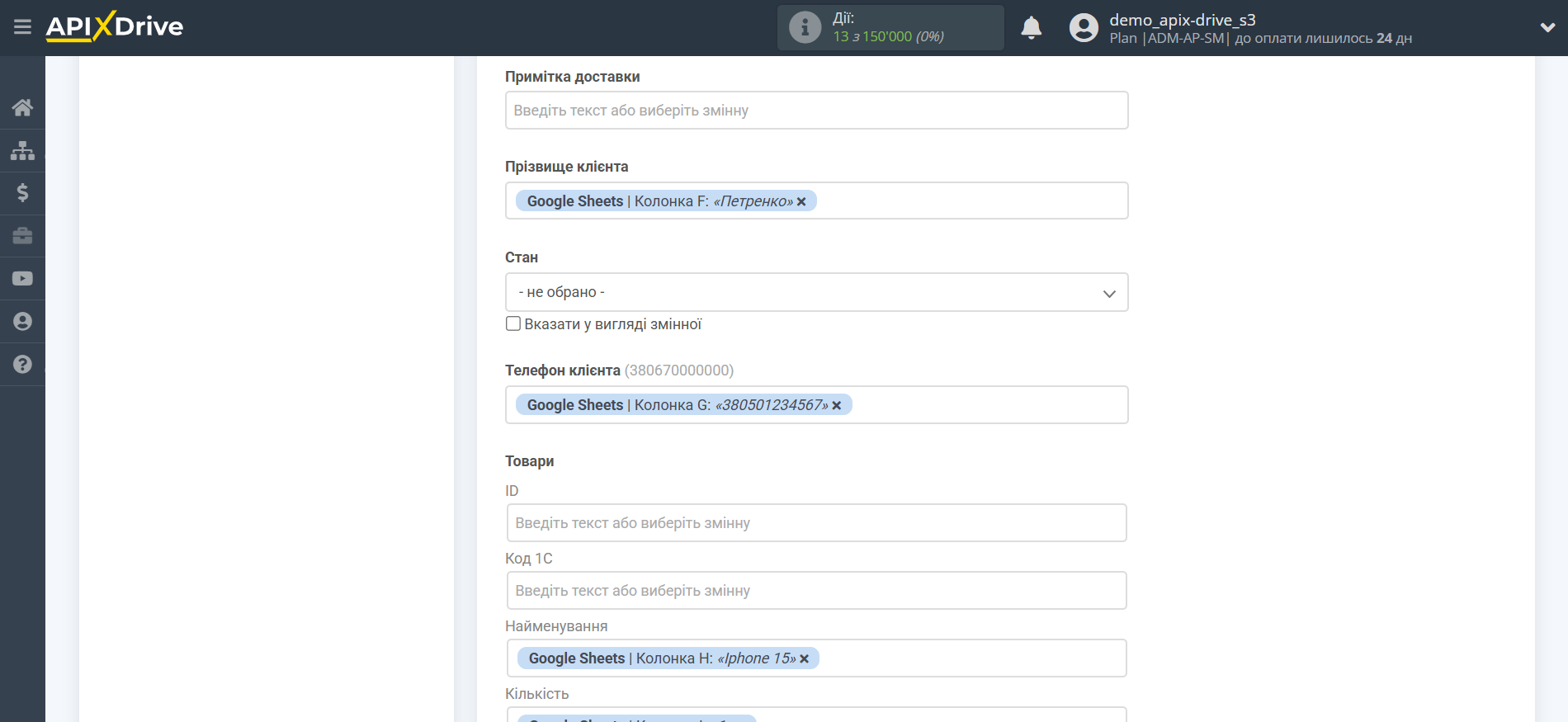
Task: Click the 'Товари' section label
Action: 529,461
